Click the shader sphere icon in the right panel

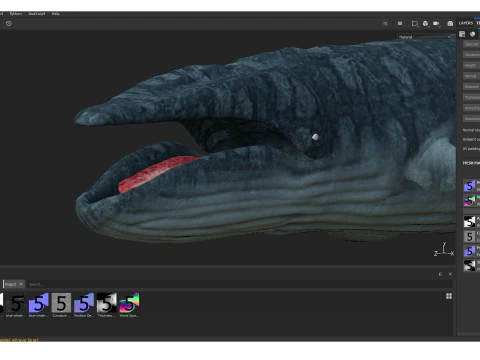[472, 34]
